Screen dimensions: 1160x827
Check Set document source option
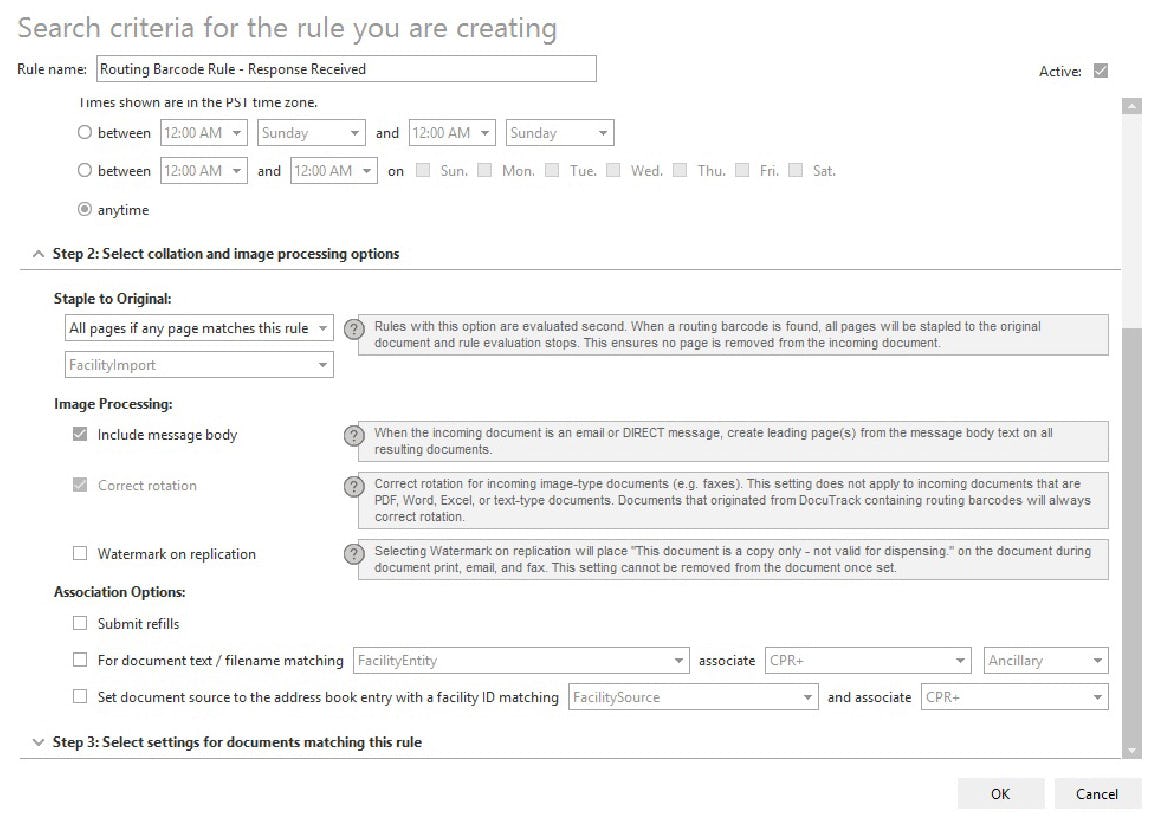coord(80,697)
